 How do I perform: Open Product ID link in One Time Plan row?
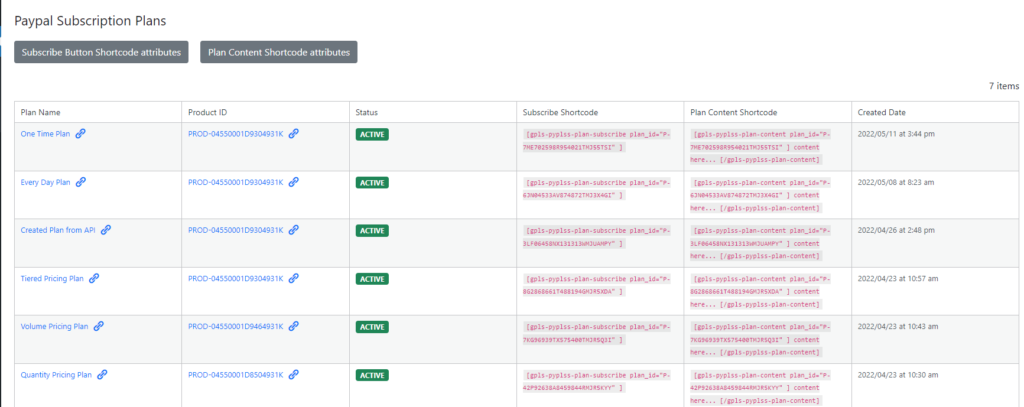click(x=236, y=134)
